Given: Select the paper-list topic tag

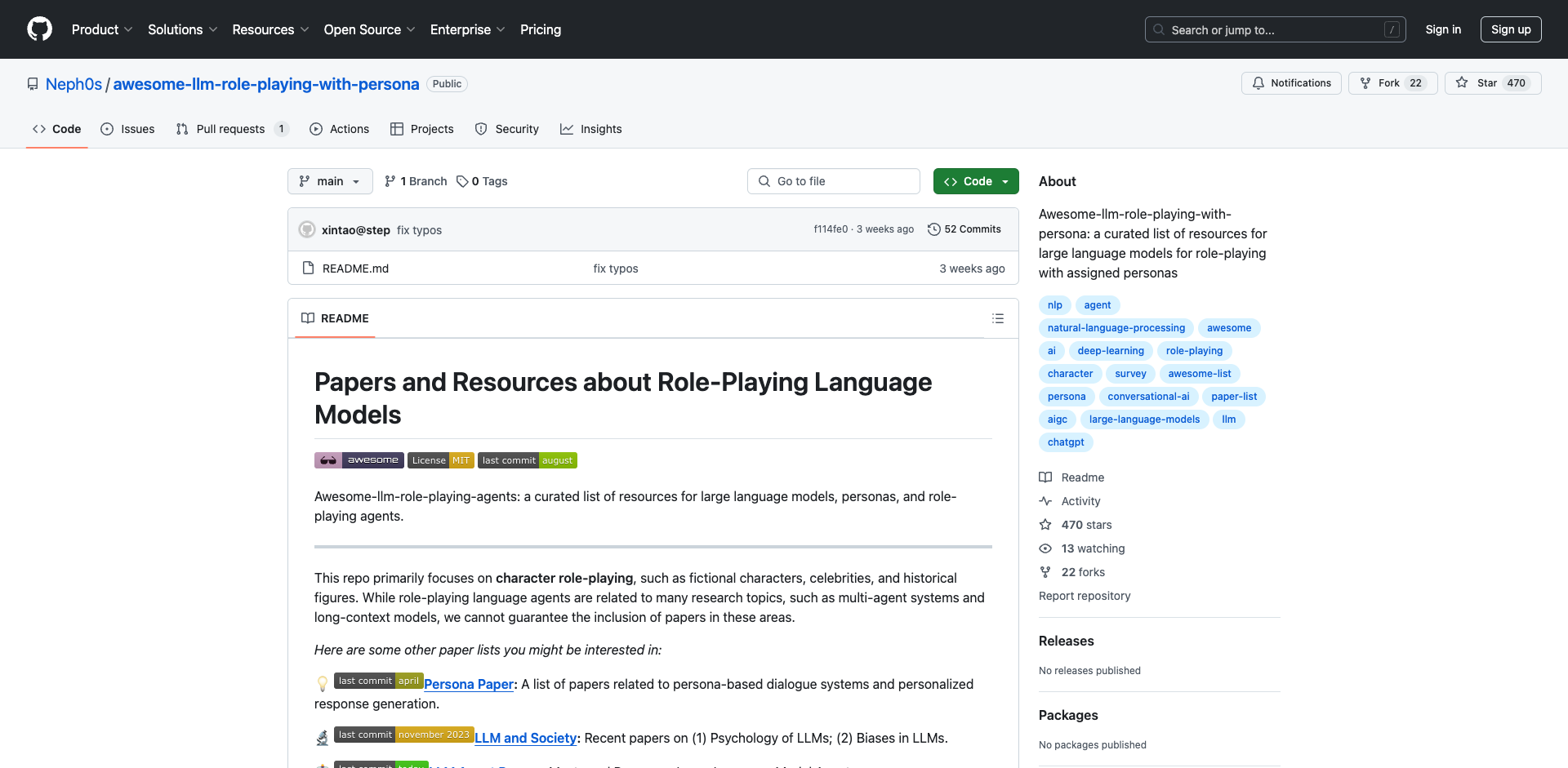Looking at the screenshot, I should click(1234, 397).
